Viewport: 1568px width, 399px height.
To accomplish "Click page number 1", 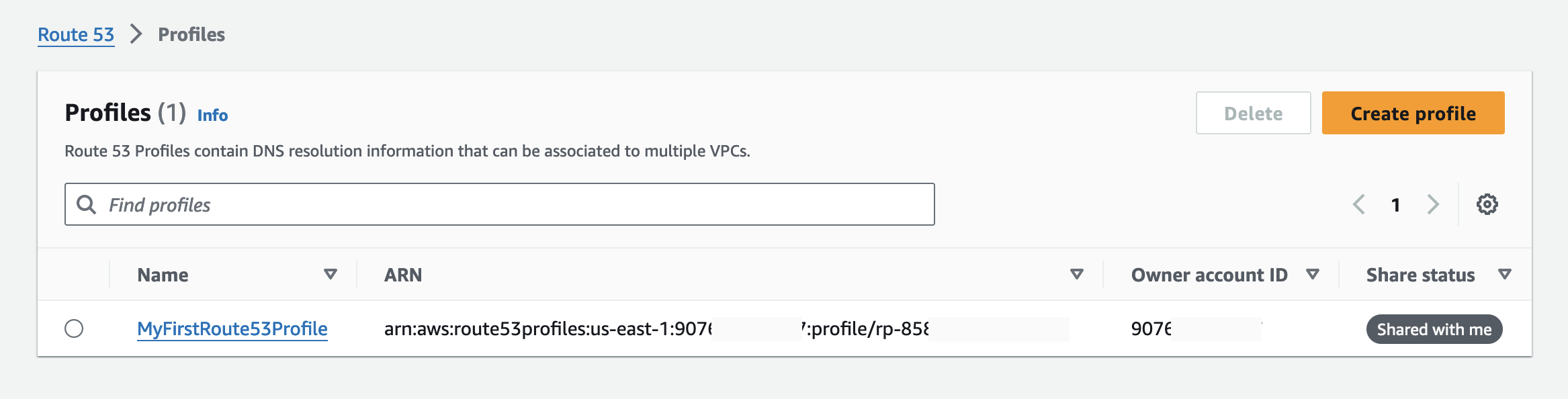I will pos(1395,205).
